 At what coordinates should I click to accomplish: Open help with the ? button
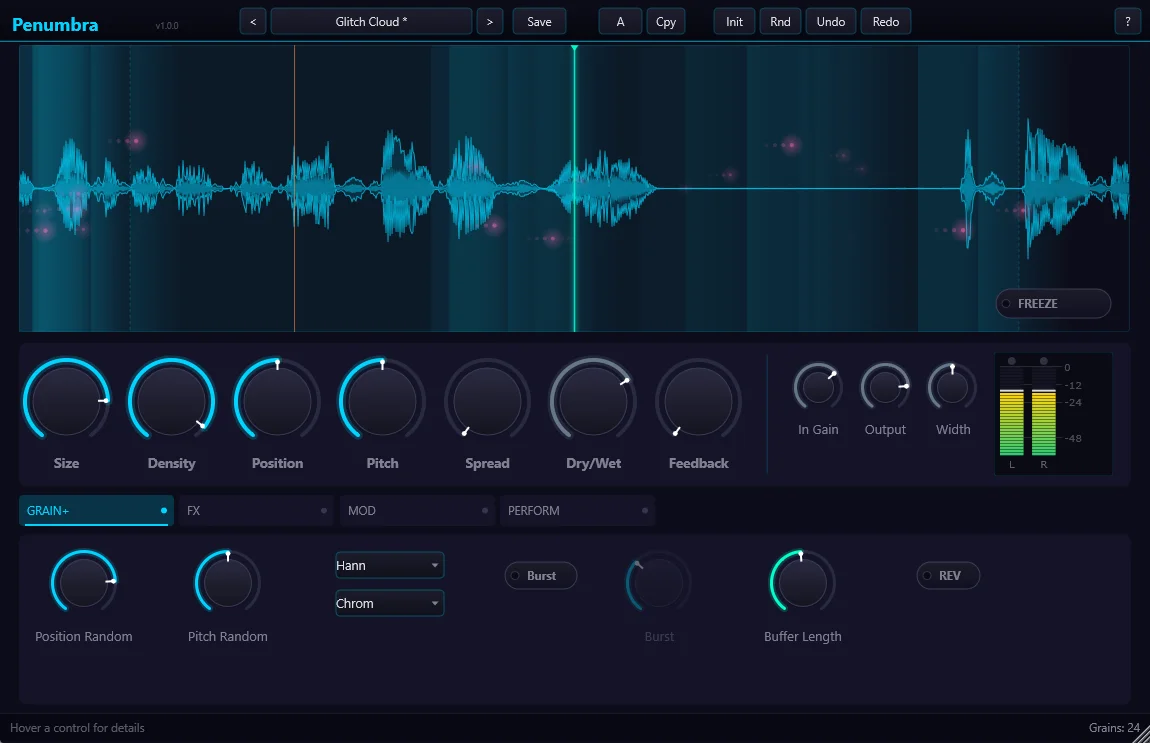(x=1127, y=22)
